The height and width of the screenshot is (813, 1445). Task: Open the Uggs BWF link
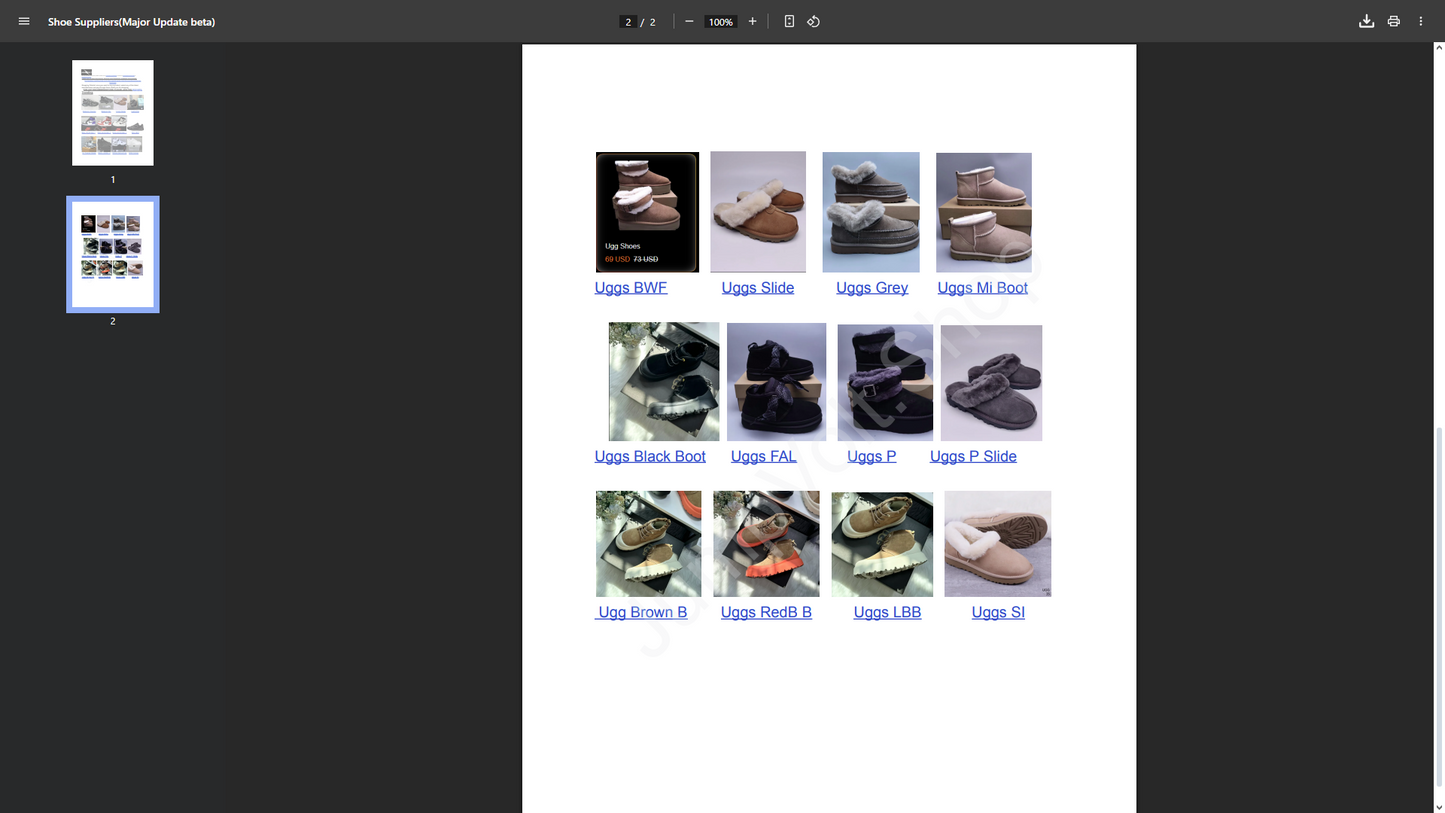(x=630, y=288)
